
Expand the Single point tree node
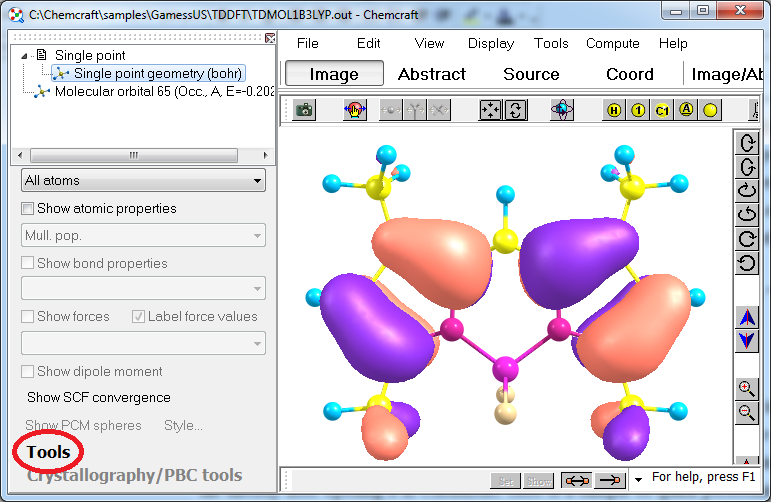27,56
